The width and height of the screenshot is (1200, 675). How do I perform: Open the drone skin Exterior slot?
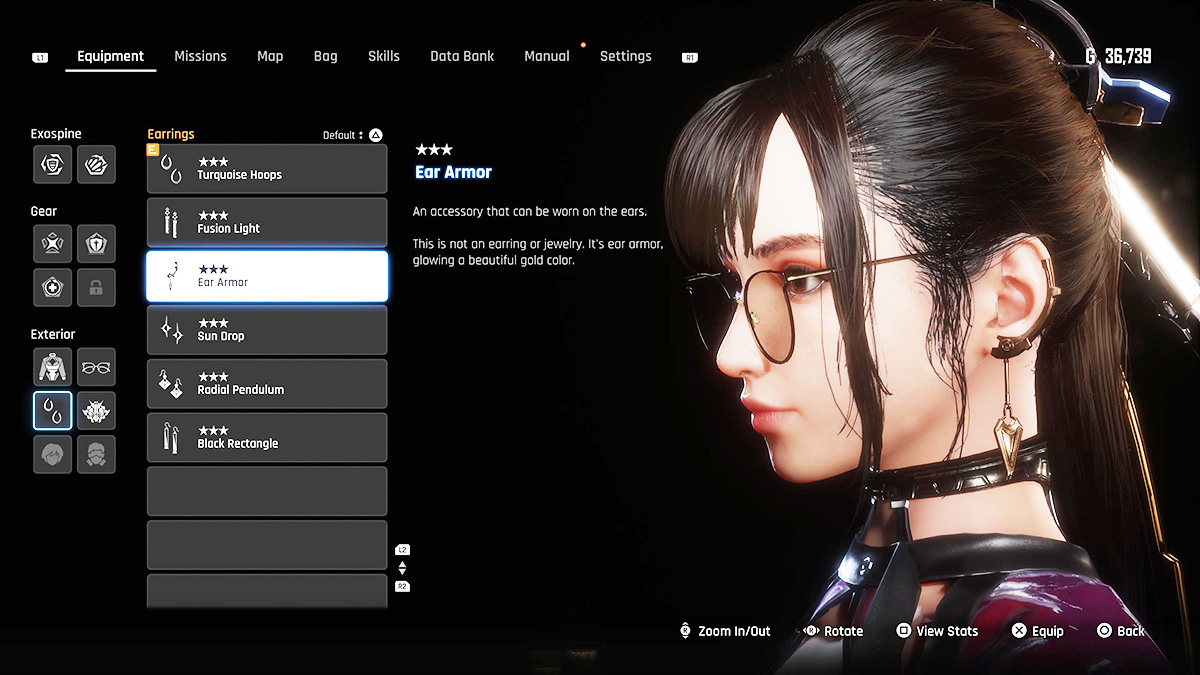coord(96,411)
